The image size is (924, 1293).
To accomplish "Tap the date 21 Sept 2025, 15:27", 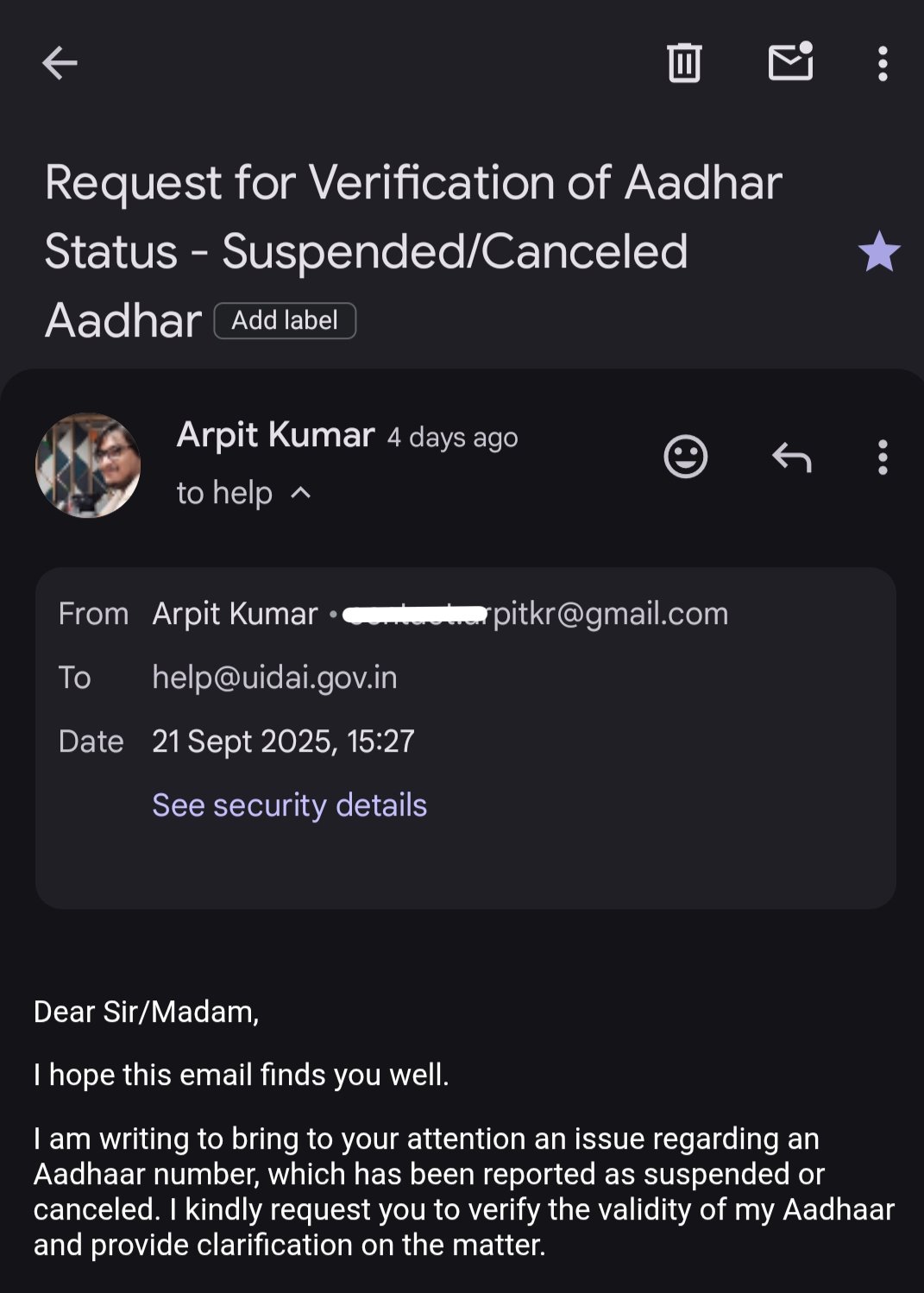I will click(x=283, y=741).
